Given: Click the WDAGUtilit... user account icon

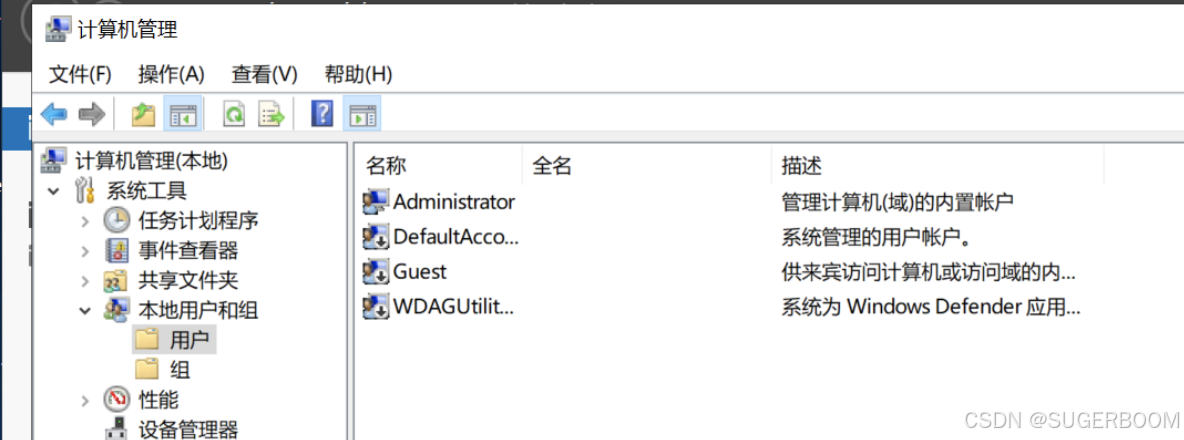Looking at the screenshot, I should point(375,306).
